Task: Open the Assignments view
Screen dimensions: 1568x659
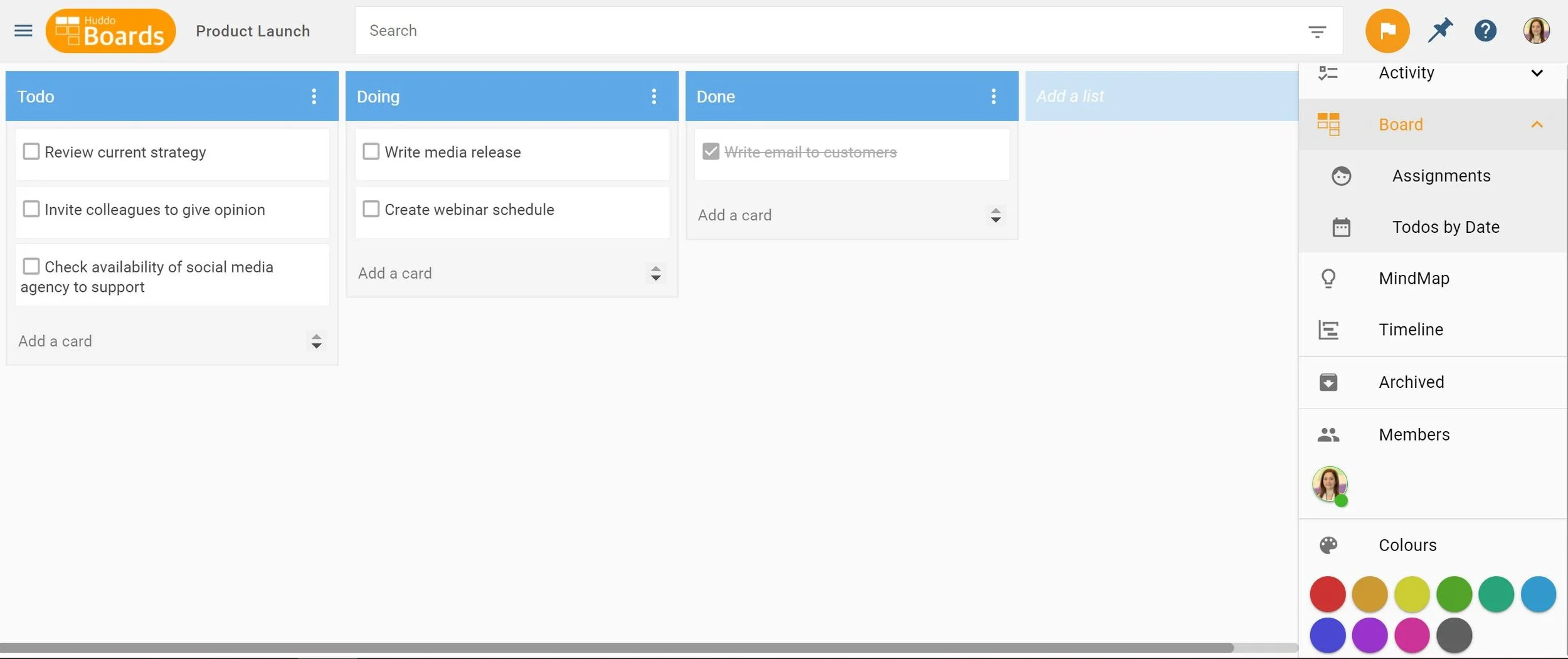Action: tap(1441, 176)
